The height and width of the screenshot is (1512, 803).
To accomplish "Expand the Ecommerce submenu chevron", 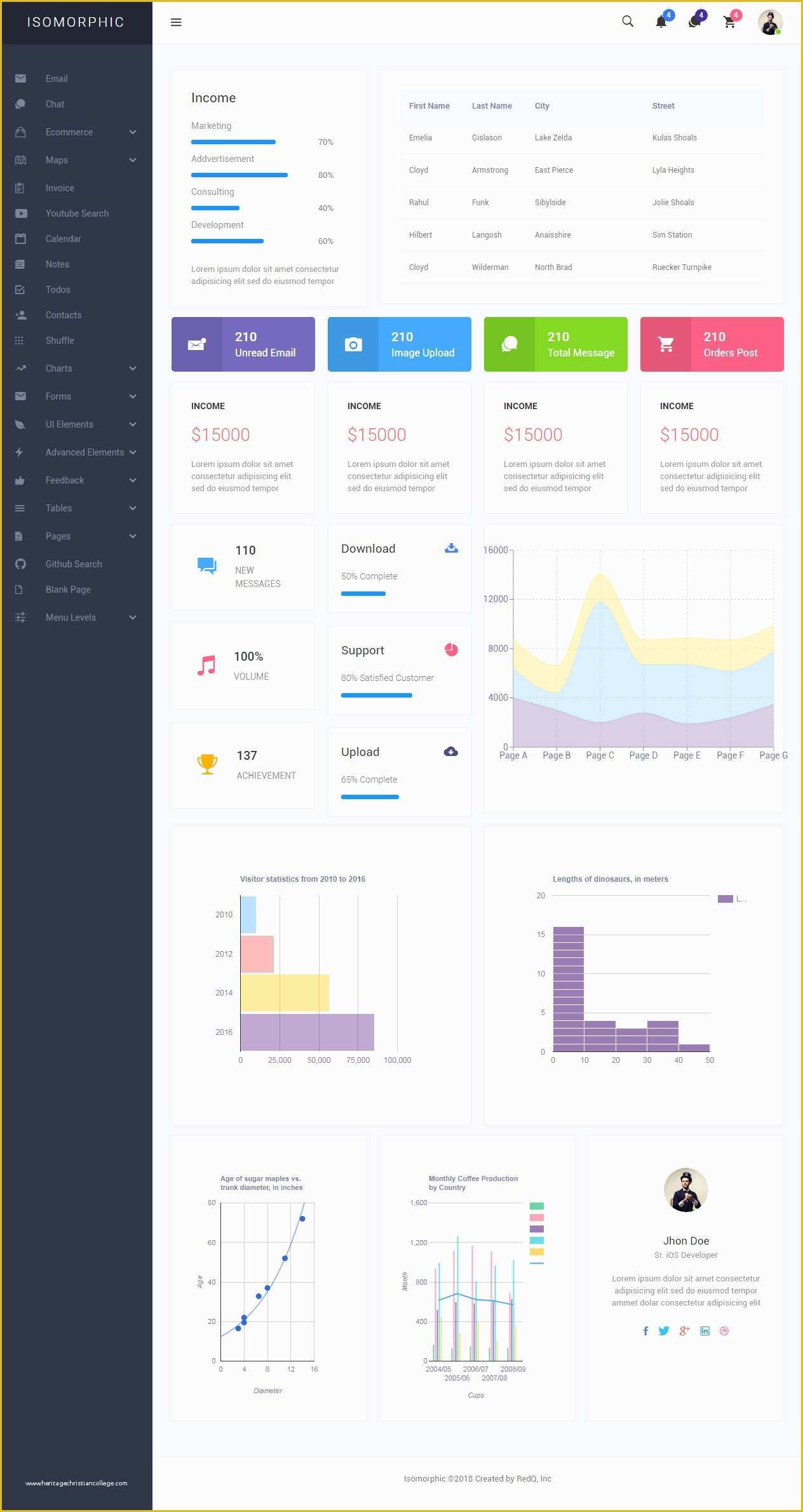I will (133, 132).
